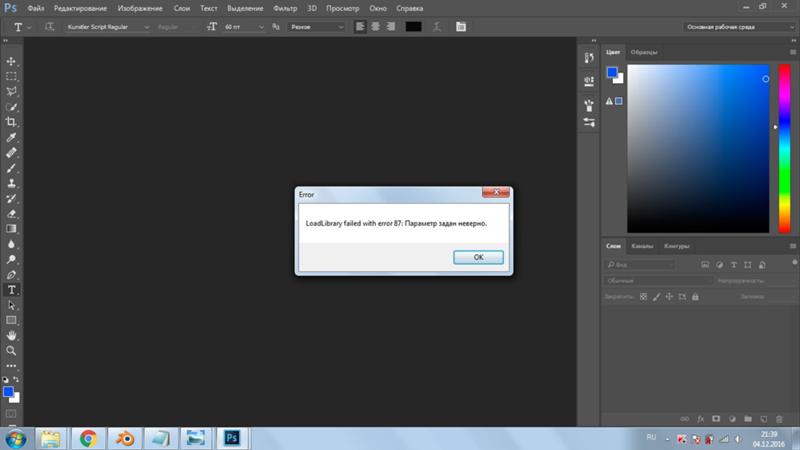
Task: Open Google Chrome from the taskbar
Action: [88, 438]
